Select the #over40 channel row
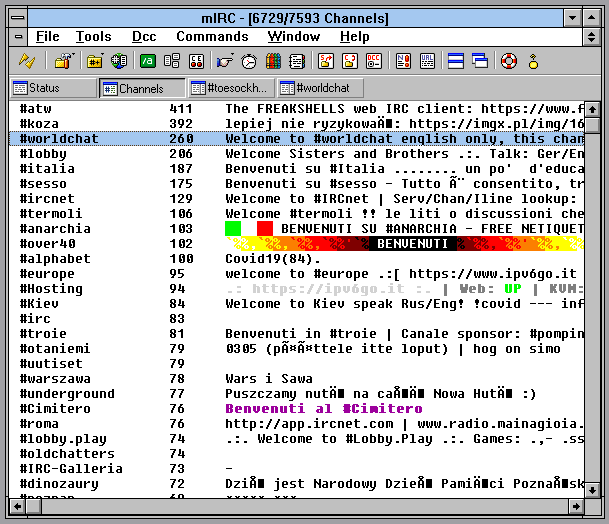Image resolution: width=609 pixels, height=524 pixels. (297, 244)
